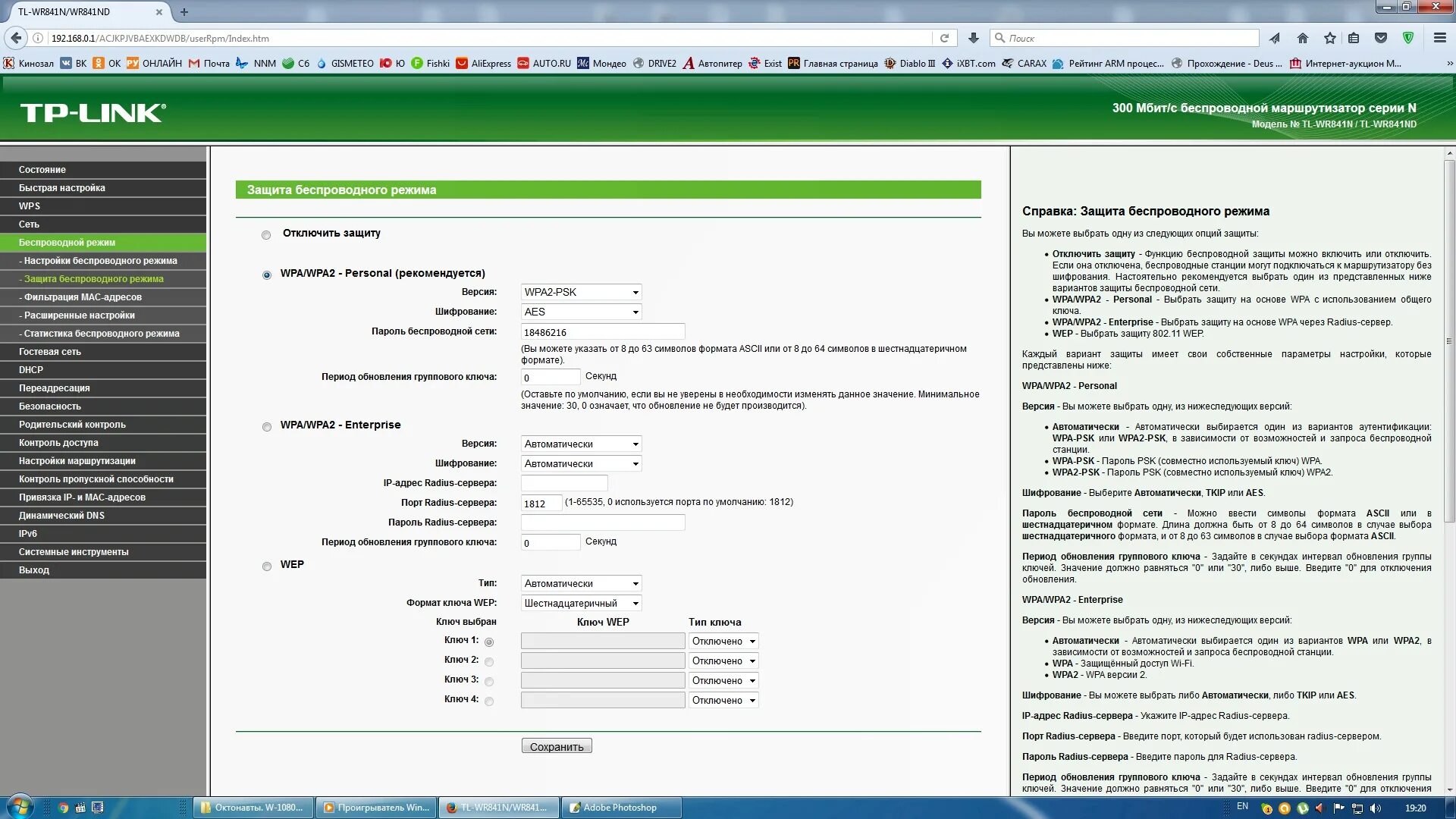Open the AES encryption dropdown
Viewport: 1456px width, 819px height.
tap(581, 312)
